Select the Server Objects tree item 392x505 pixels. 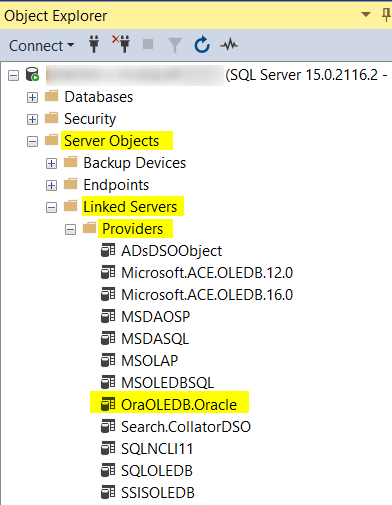tap(112, 141)
